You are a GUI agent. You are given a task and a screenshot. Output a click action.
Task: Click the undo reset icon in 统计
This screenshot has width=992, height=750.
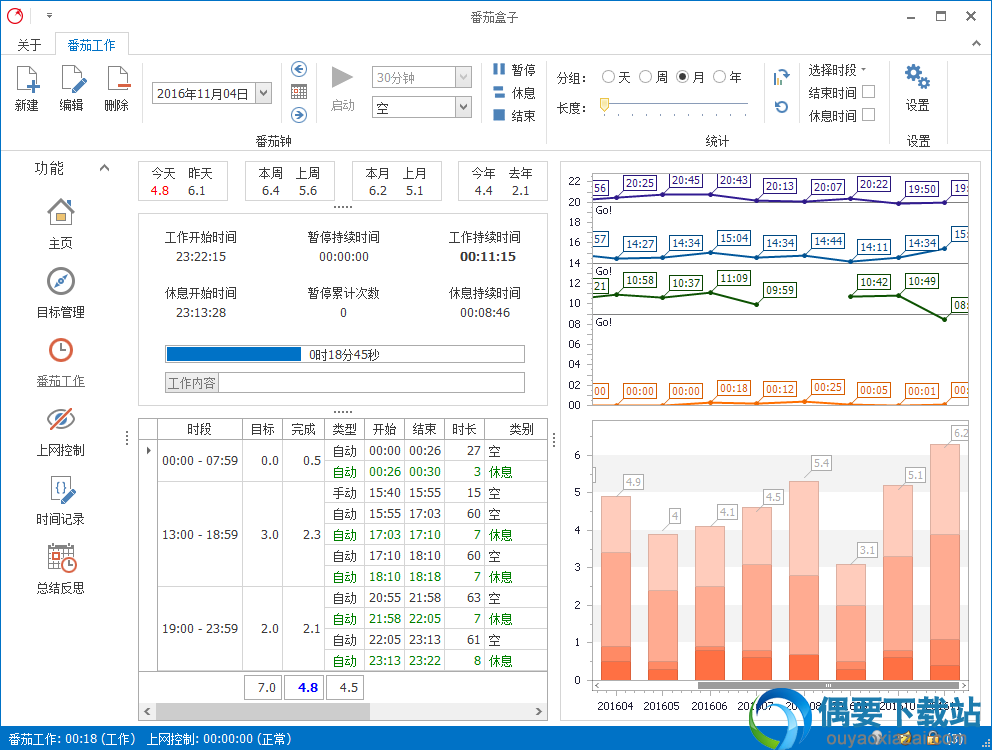coord(781,107)
